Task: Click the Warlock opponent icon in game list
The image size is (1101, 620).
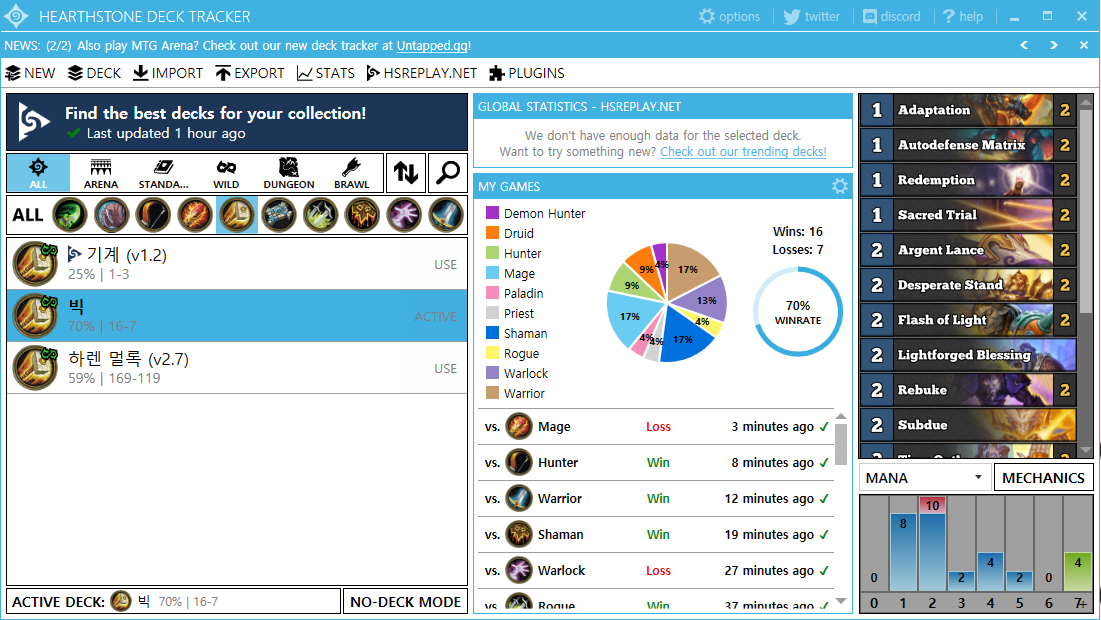Action: 519,570
